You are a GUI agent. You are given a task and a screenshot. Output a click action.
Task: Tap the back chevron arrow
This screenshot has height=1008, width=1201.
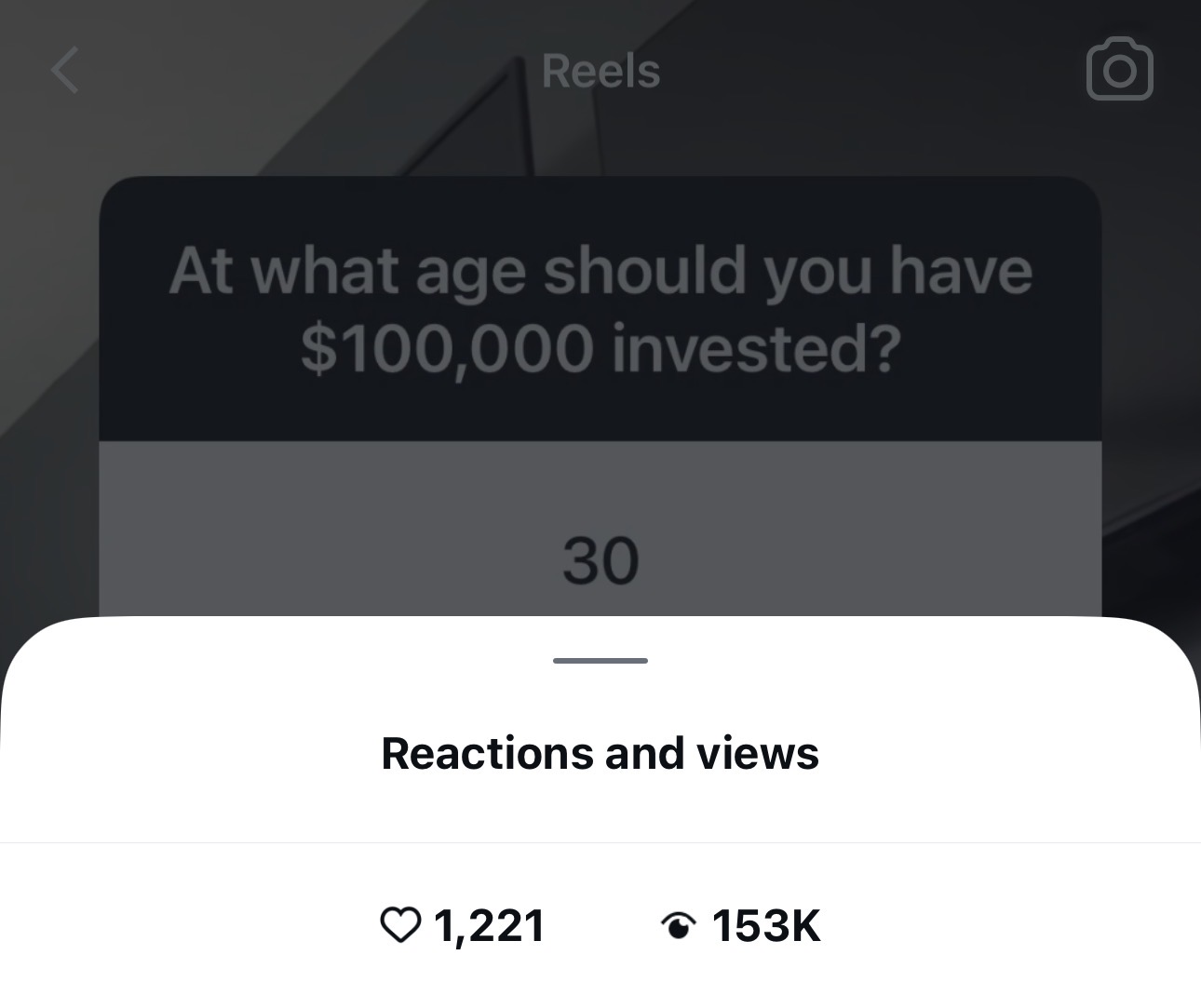(64, 72)
